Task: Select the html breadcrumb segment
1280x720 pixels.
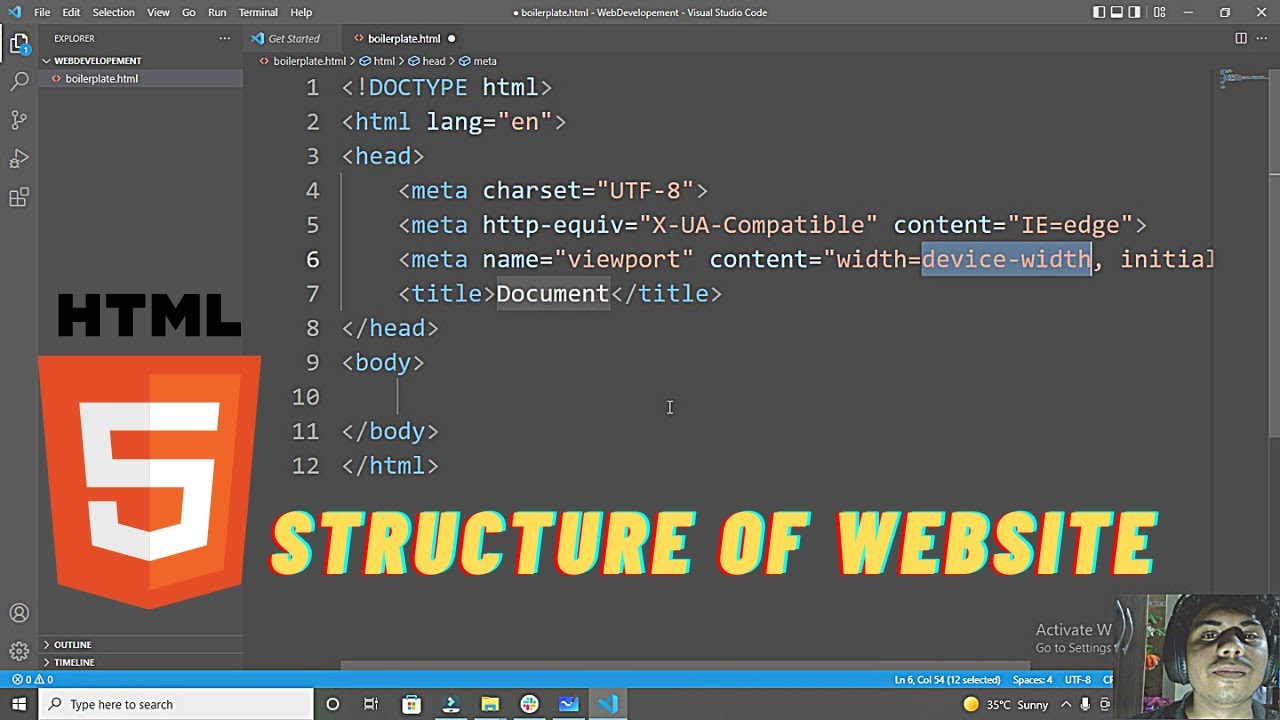Action: (x=378, y=61)
